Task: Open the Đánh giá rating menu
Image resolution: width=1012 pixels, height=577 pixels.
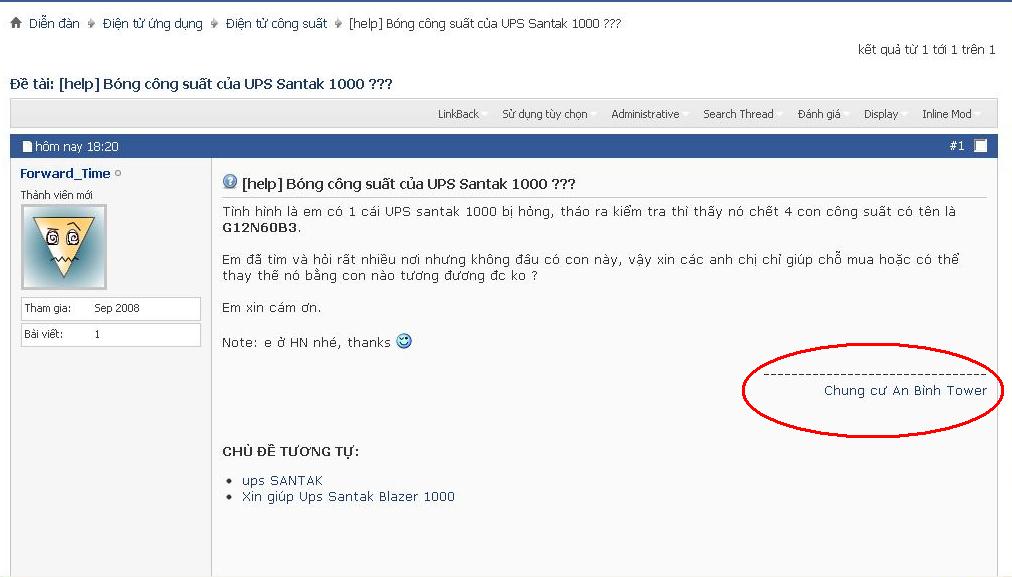Action: pyautogui.click(x=822, y=114)
